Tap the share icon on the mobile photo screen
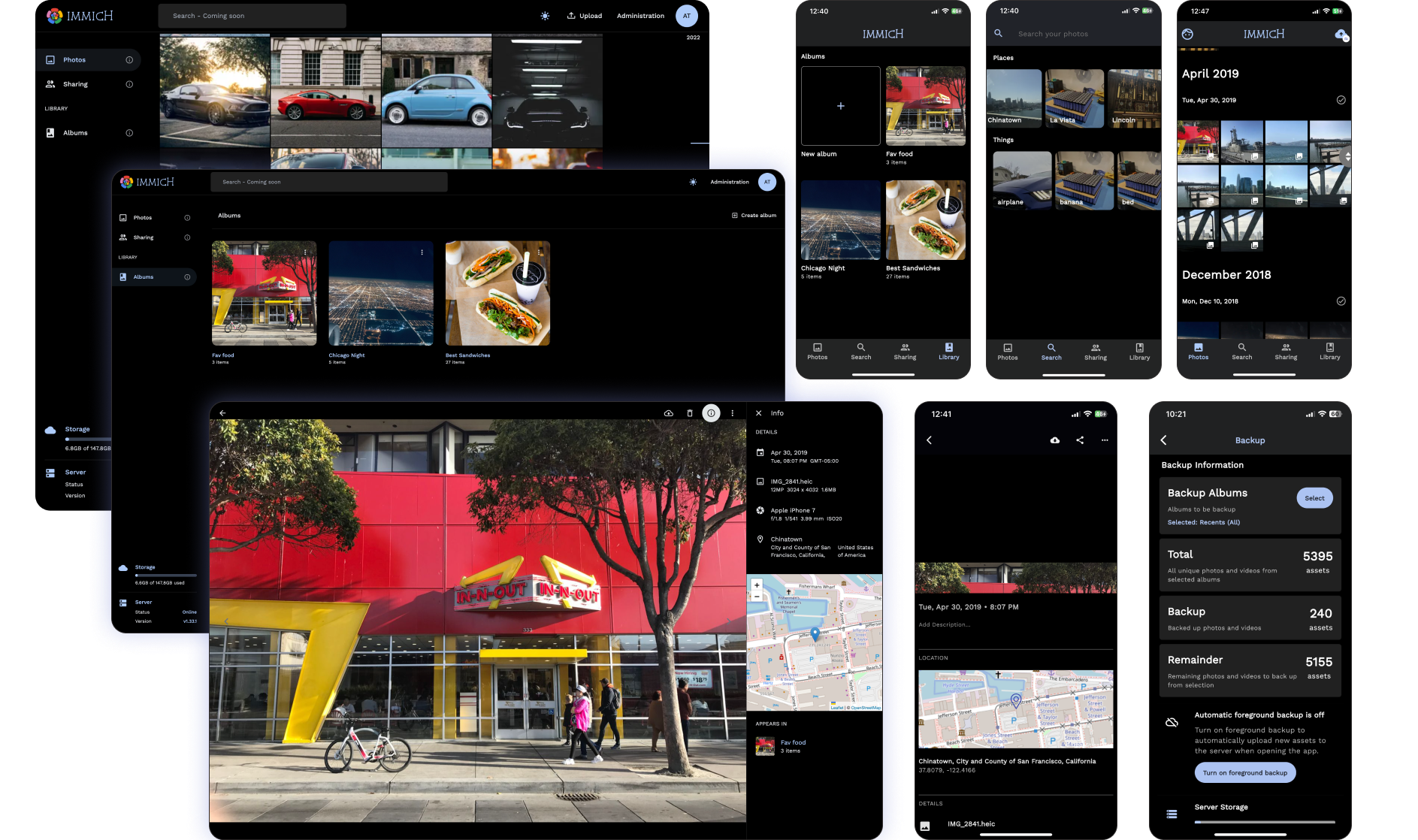 click(x=1079, y=440)
